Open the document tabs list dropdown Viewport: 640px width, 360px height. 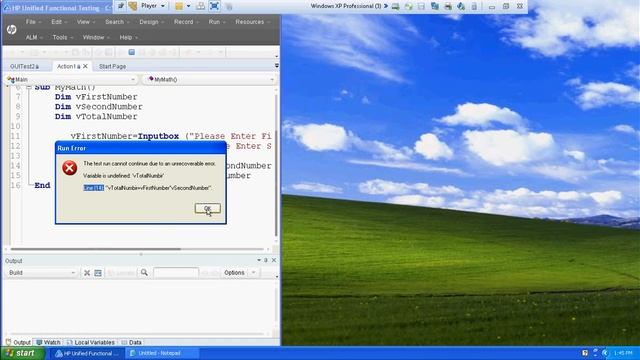277,66
